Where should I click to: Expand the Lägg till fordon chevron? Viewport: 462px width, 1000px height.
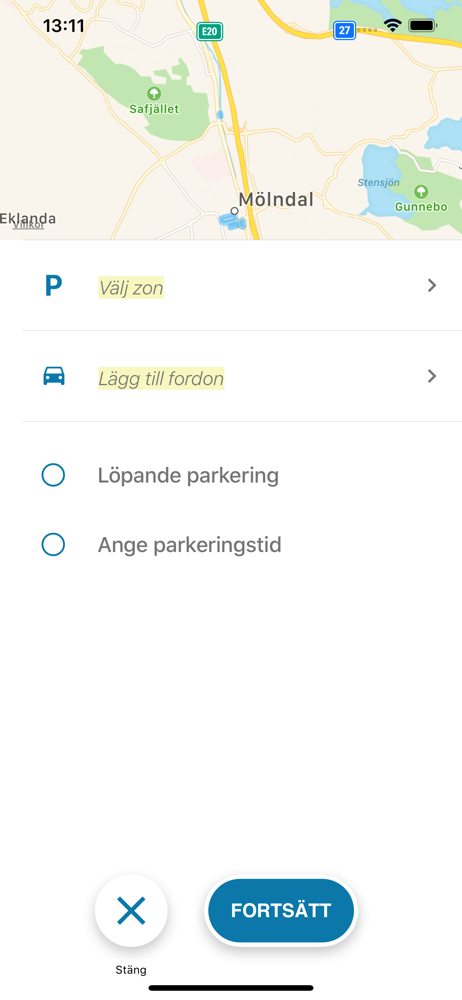[432, 376]
